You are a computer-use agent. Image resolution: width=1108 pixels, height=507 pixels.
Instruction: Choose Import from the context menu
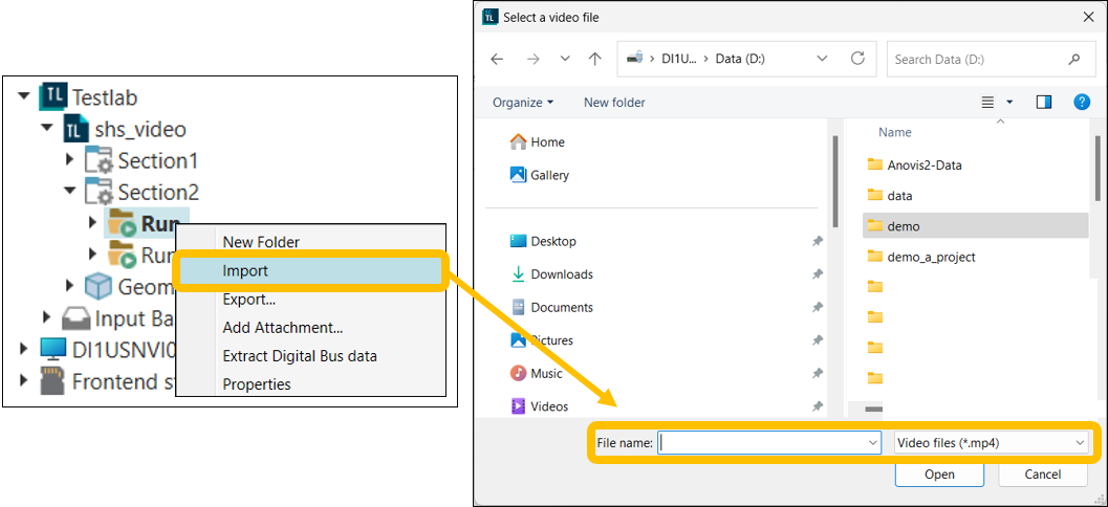click(x=246, y=271)
